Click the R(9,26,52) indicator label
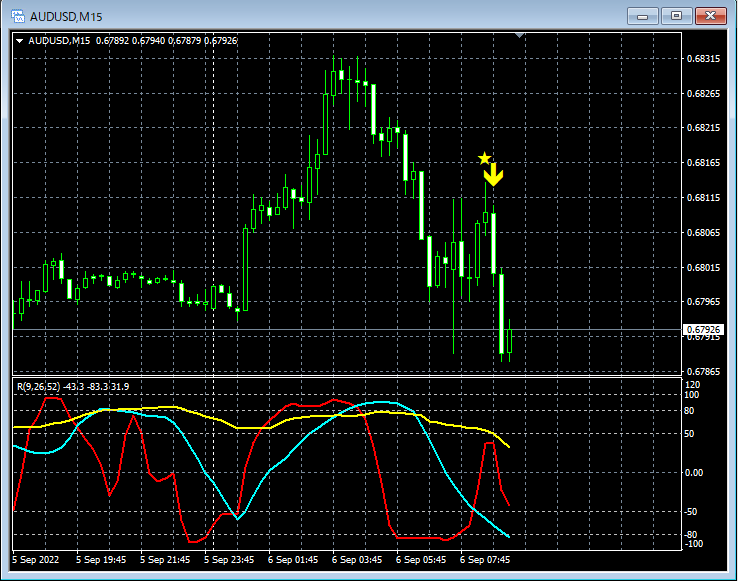 (39, 387)
